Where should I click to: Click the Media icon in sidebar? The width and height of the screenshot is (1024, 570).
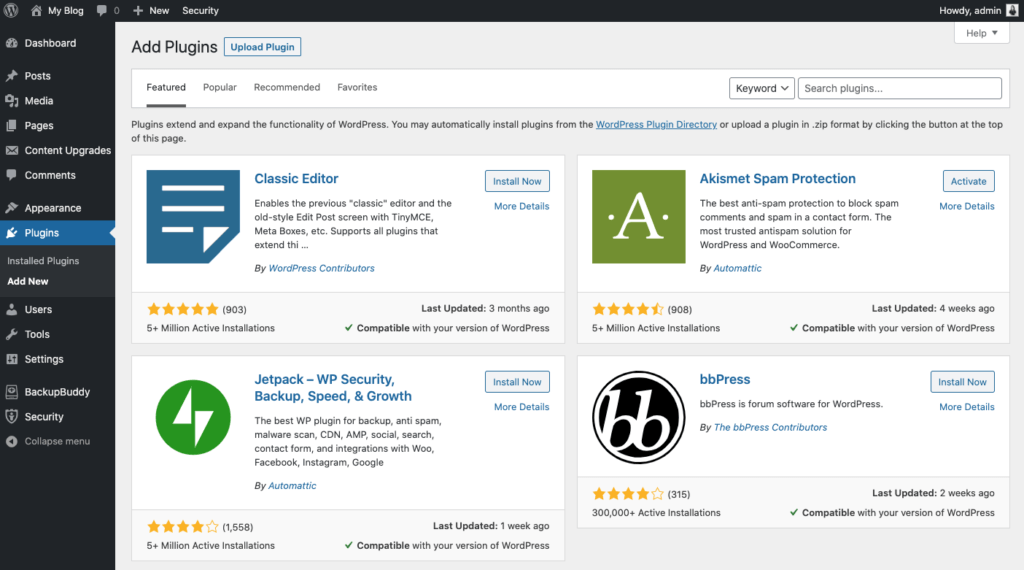click(12, 101)
